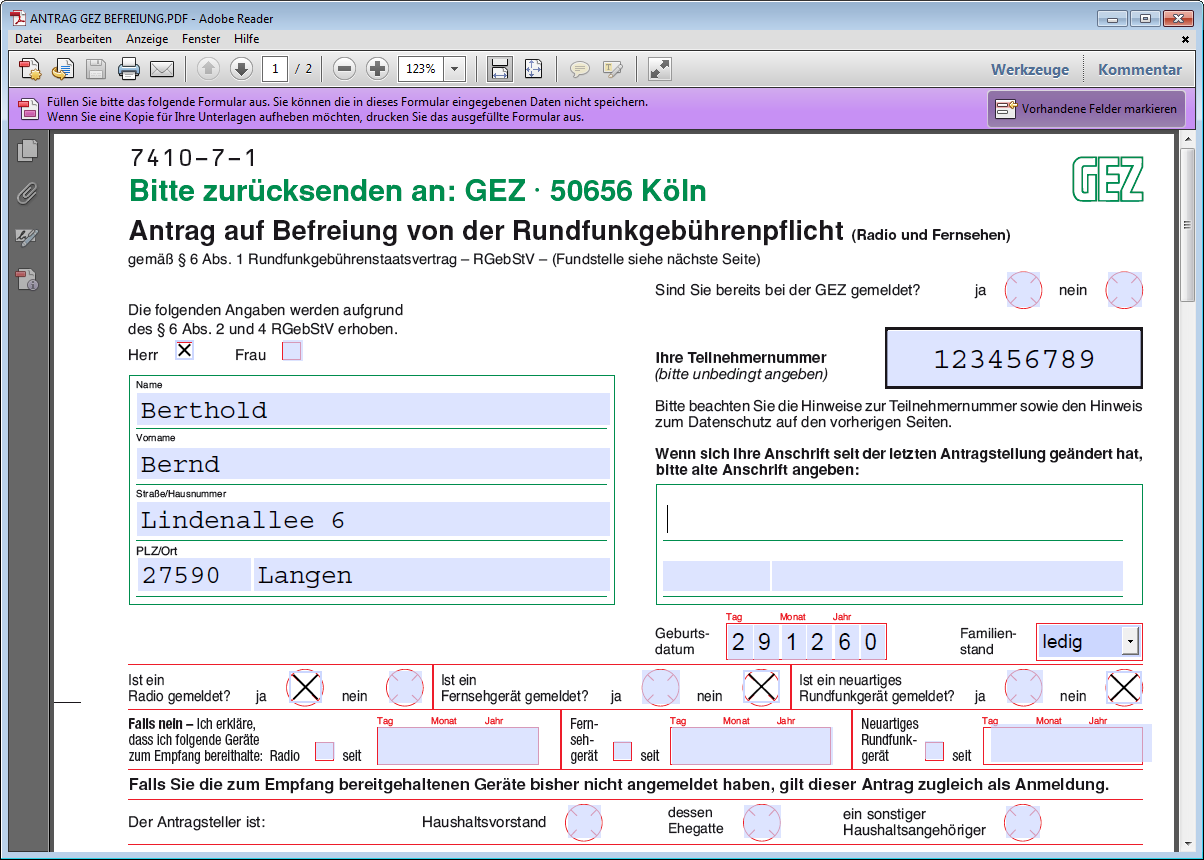
Task: Select ja for Radio gemeldet
Action: coord(305,688)
